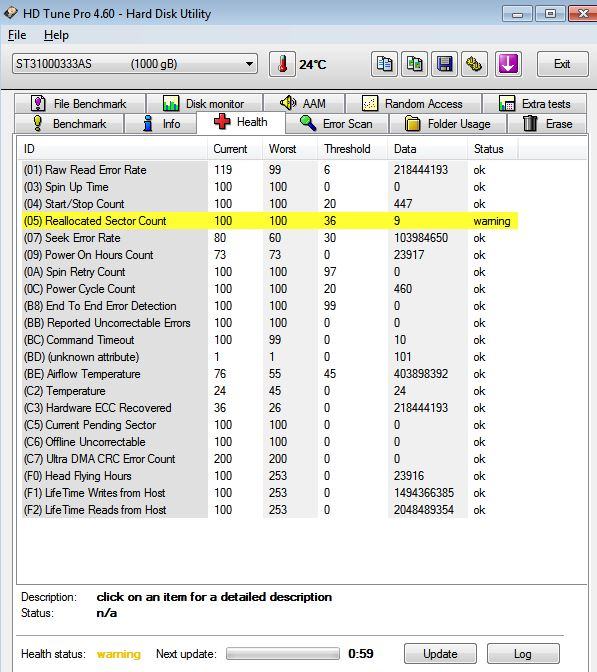Select the Spin Retry Count row
The height and width of the screenshot is (672, 597).
pyautogui.click(x=270, y=272)
